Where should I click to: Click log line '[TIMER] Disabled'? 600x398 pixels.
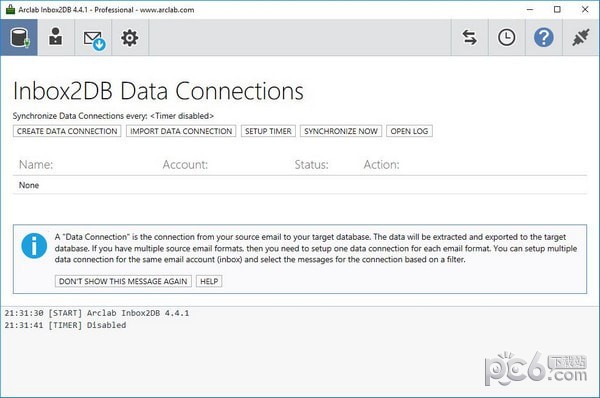[87, 325]
